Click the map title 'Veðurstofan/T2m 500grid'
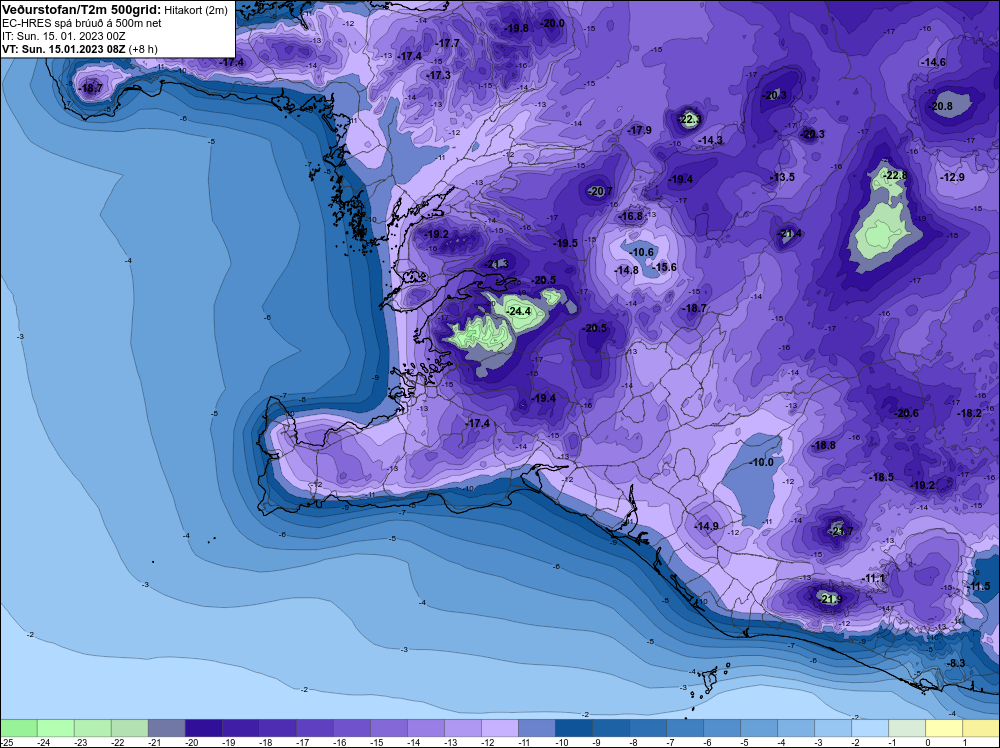The image size is (1000, 748). pyautogui.click(x=80, y=10)
